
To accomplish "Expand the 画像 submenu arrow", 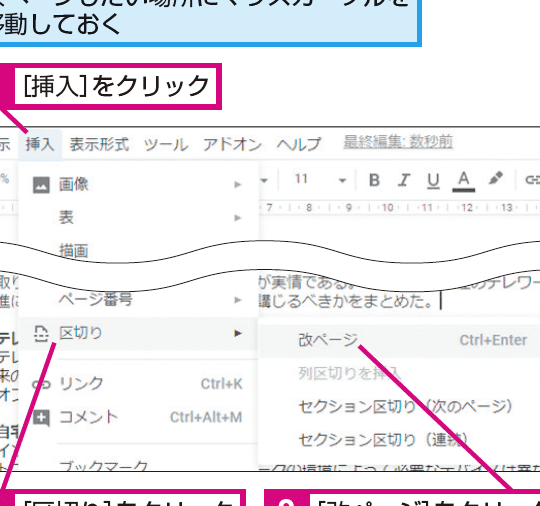I will [238, 185].
